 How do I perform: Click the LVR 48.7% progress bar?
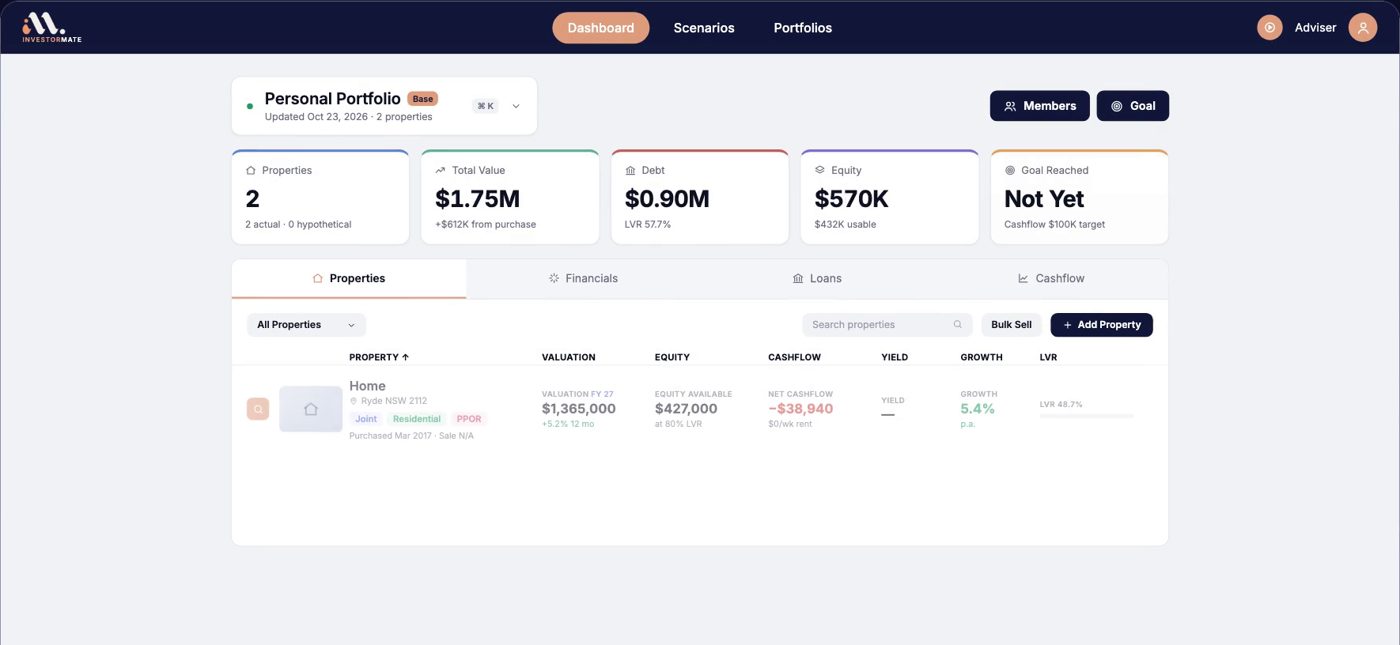[x=1087, y=415]
